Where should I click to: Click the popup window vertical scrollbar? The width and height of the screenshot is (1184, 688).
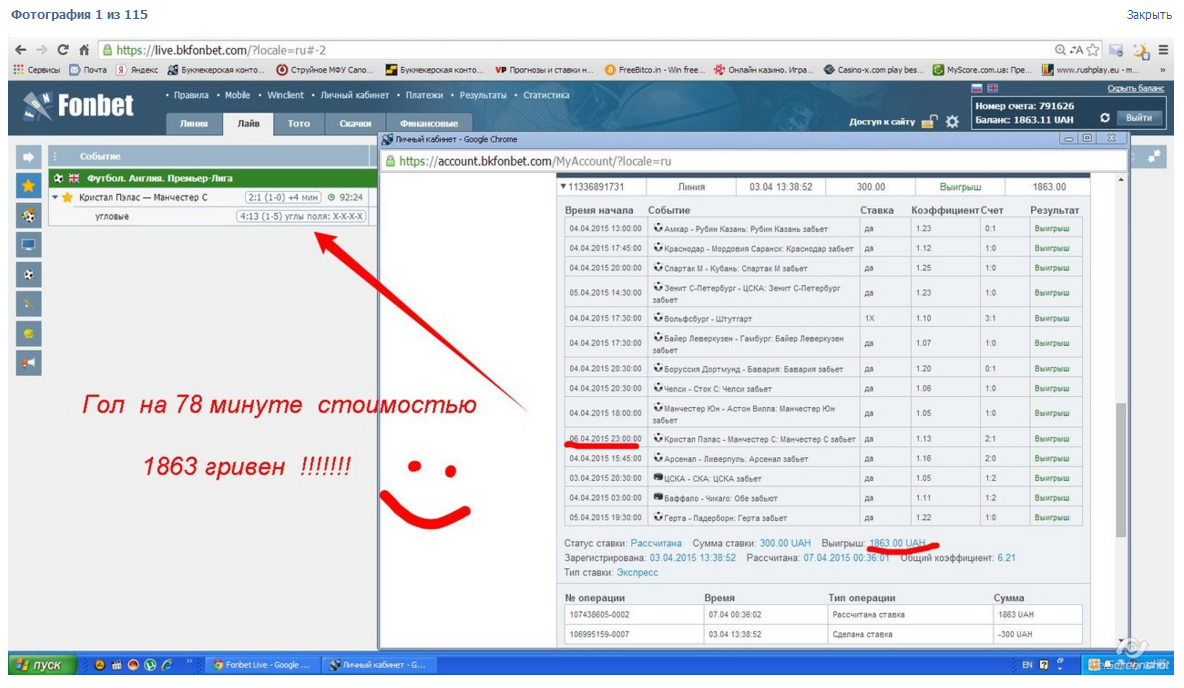1121,468
